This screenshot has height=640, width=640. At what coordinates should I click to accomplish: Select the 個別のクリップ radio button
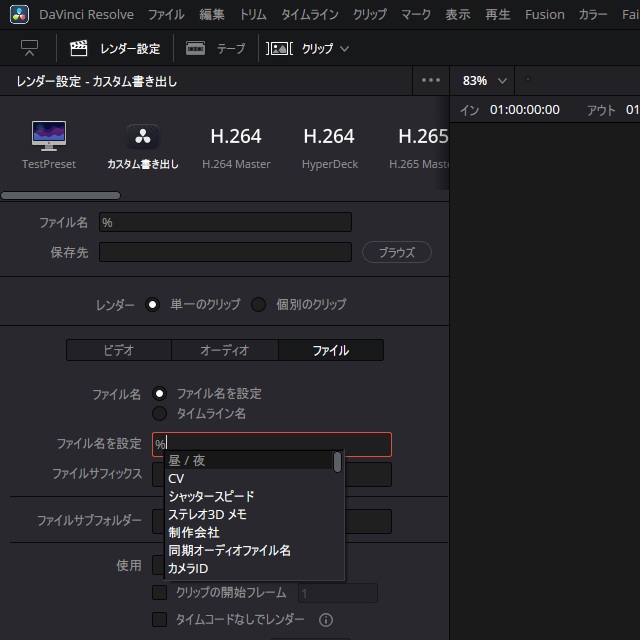(x=259, y=305)
